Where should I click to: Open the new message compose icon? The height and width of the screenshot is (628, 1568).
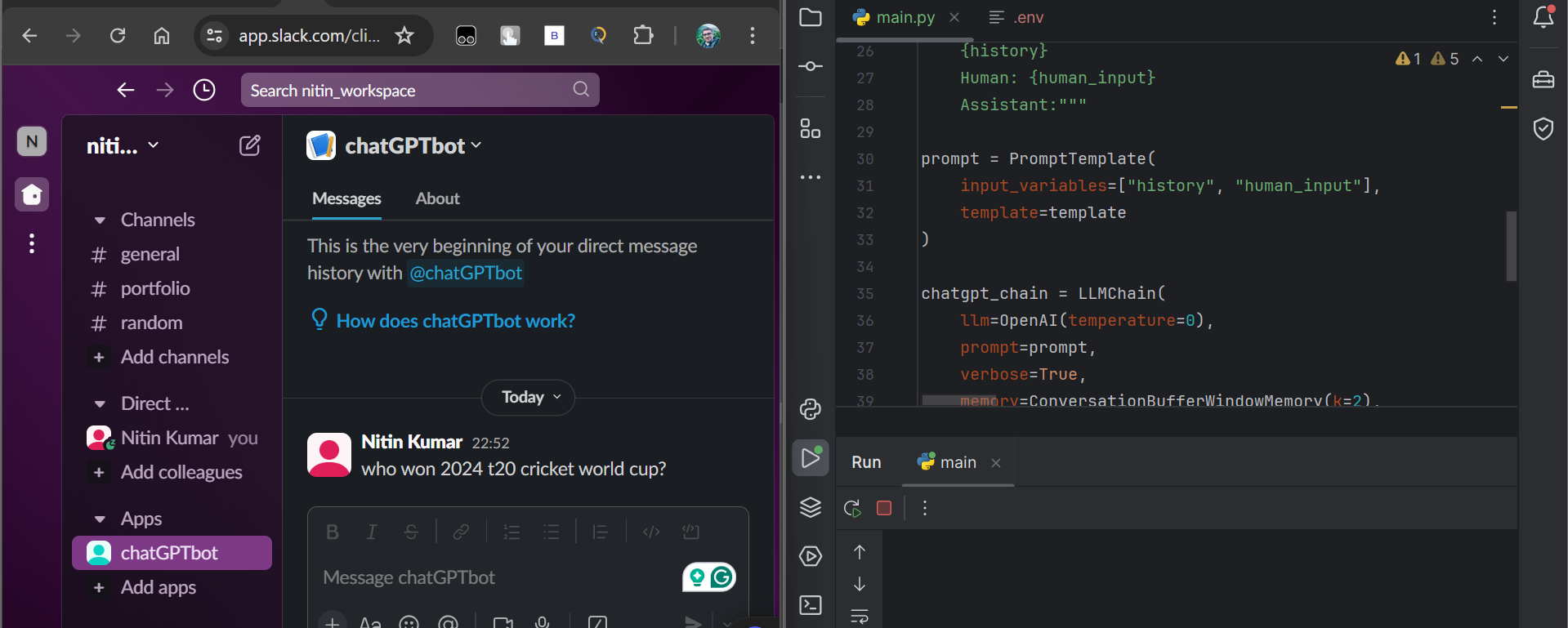(x=249, y=146)
